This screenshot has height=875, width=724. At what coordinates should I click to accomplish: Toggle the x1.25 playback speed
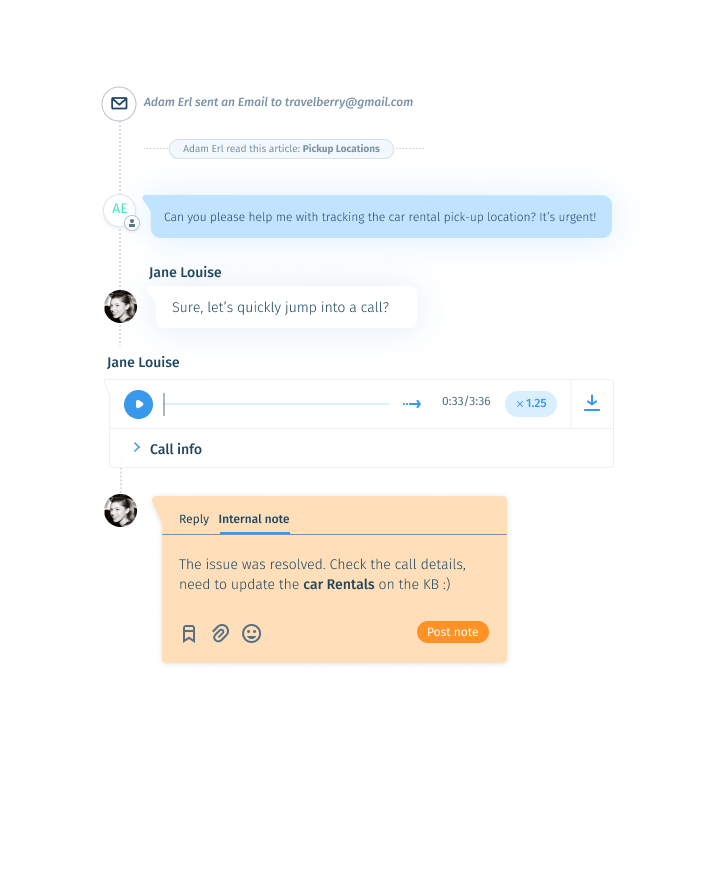(531, 403)
